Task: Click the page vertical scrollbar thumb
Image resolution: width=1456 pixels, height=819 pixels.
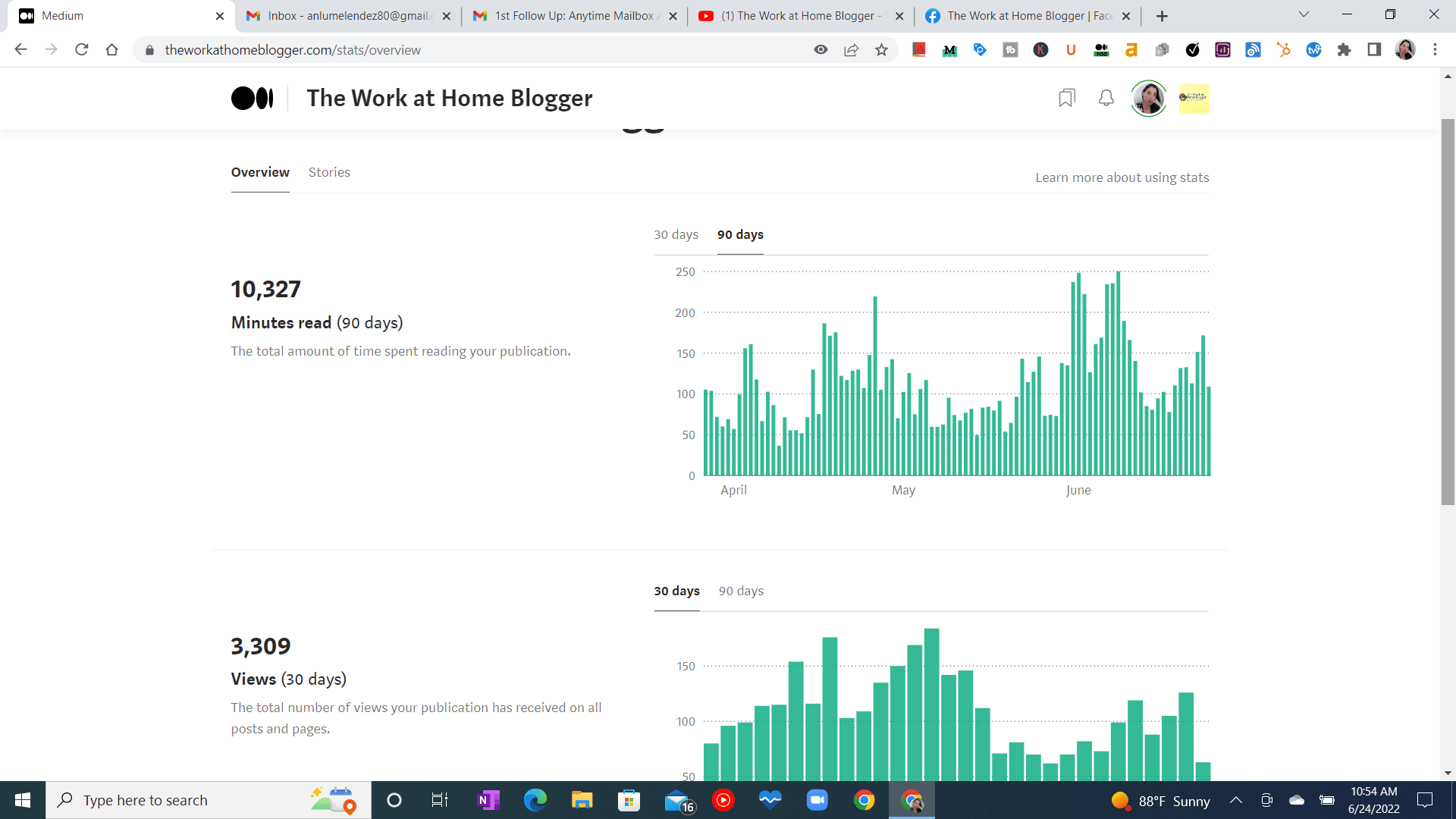Action: pos(1448,311)
